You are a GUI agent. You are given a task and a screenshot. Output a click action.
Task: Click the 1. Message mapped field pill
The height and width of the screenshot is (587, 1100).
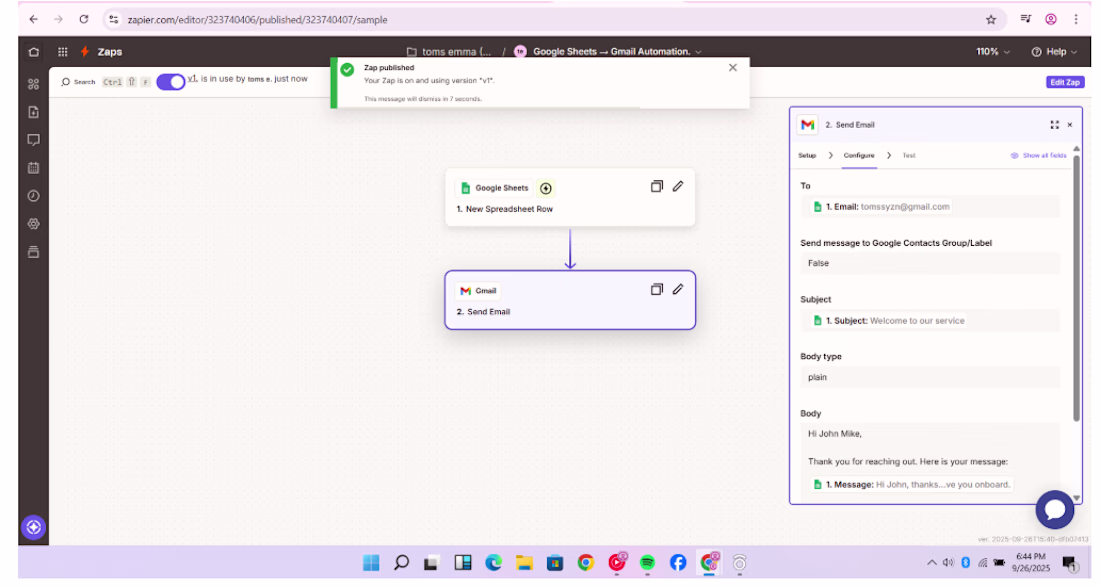[x=911, y=485]
